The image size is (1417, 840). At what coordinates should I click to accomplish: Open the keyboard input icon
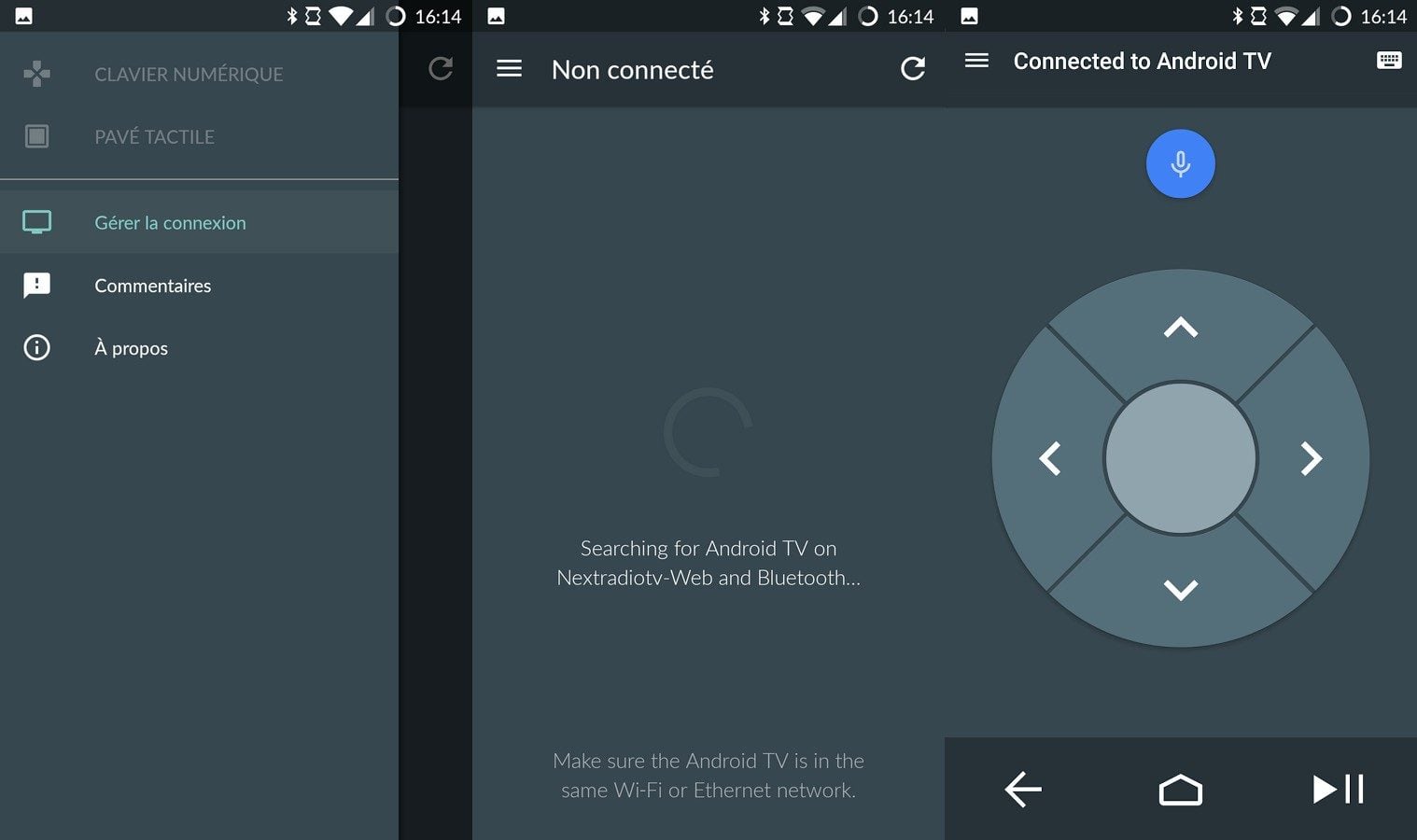pyautogui.click(x=1388, y=61)
